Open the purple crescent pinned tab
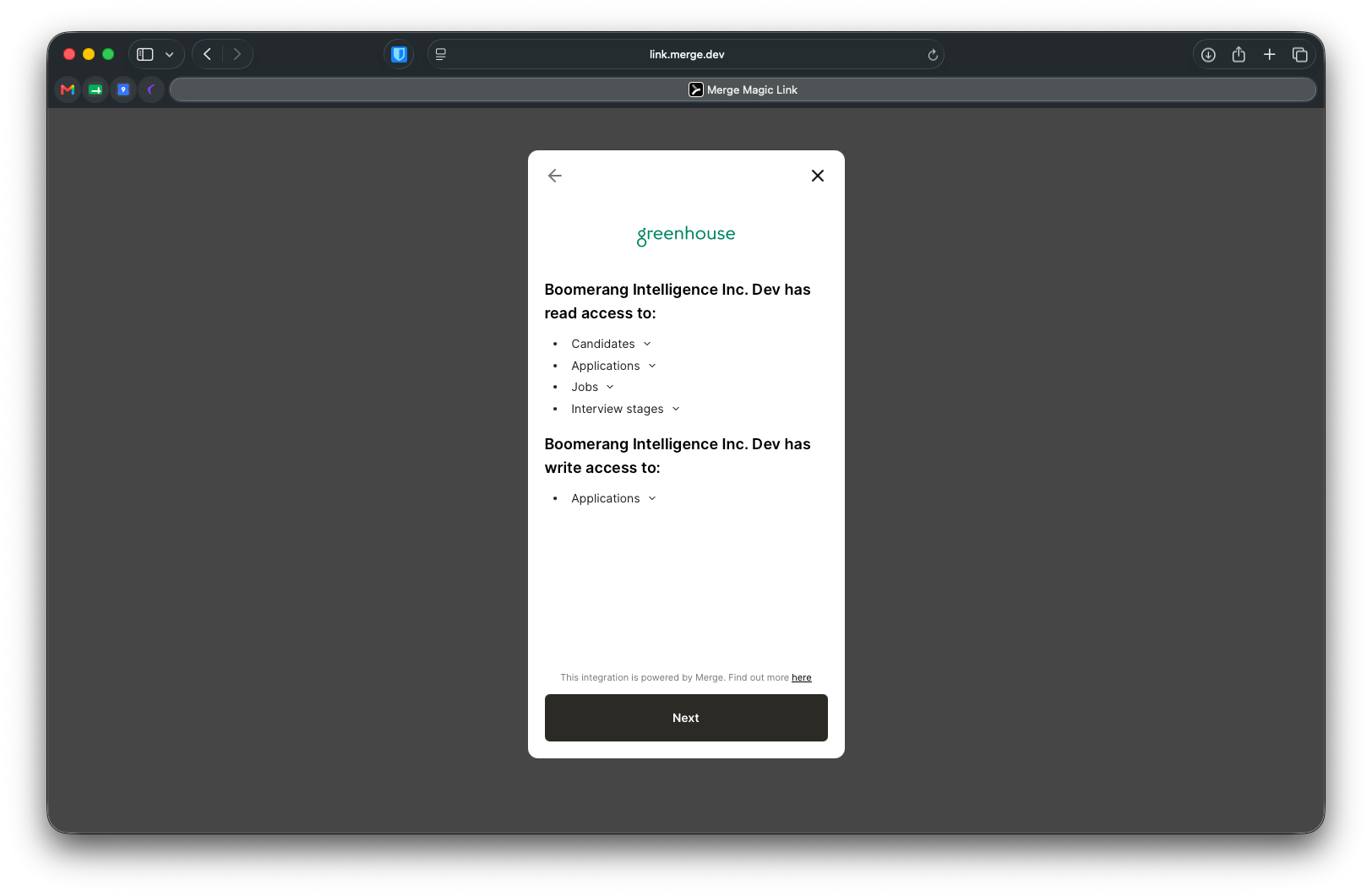 151,90
